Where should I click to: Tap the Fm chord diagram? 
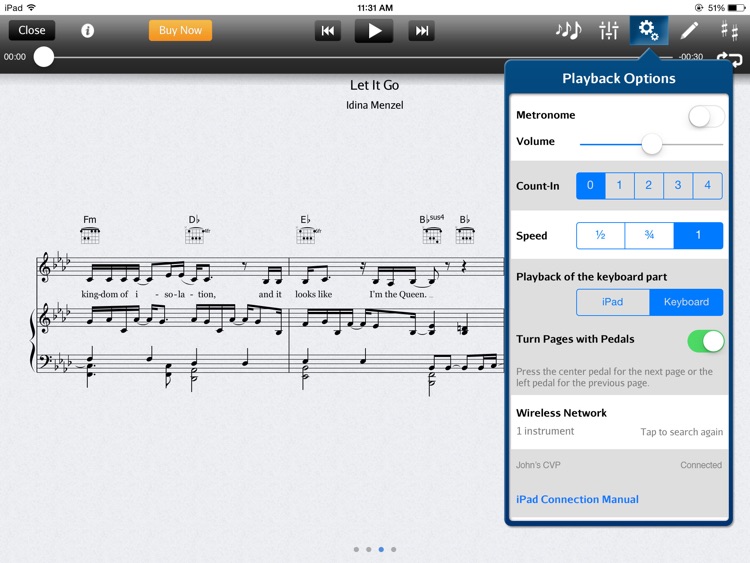click(x=90, y=235)
